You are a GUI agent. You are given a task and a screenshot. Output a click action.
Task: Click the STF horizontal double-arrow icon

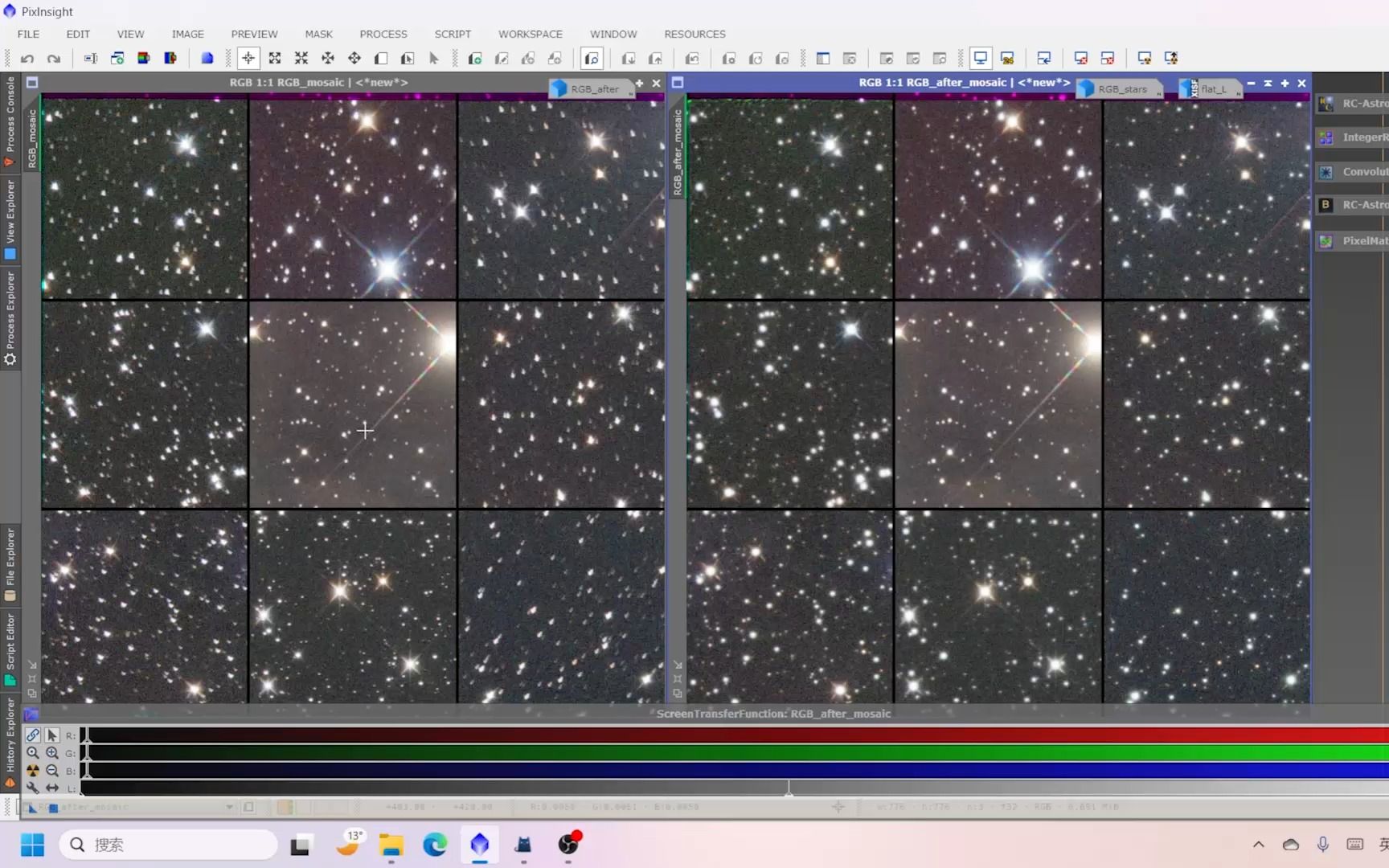pos(52,788)
